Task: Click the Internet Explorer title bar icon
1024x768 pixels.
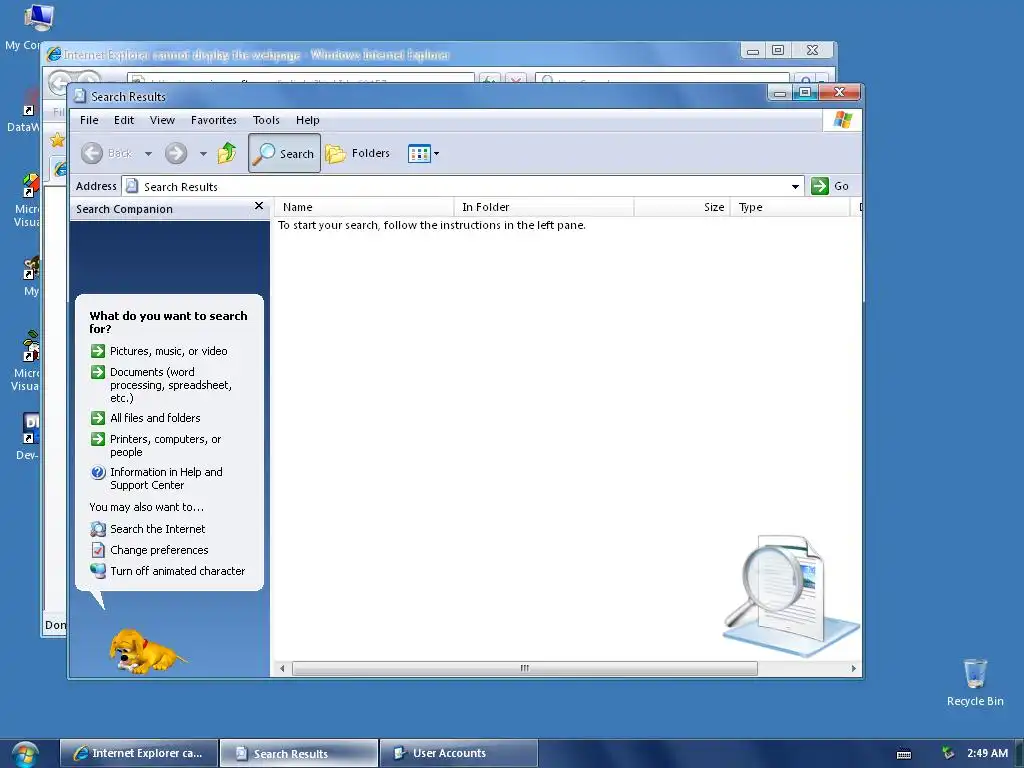Action: click(54, 54)
